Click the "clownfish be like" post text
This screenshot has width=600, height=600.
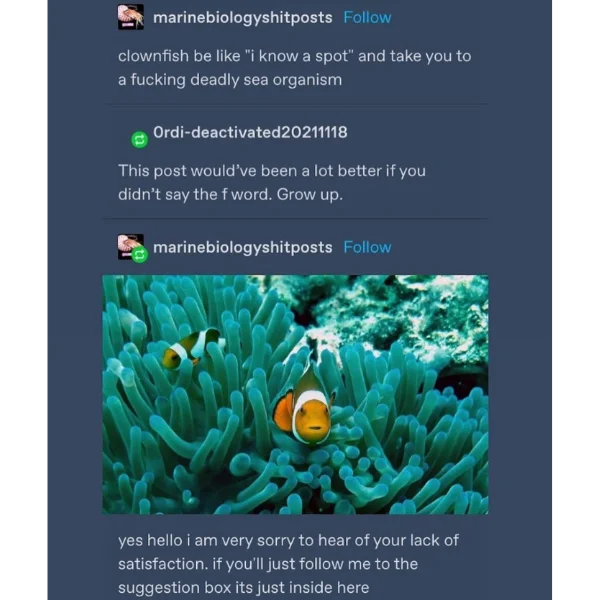[x=294, y=56]
